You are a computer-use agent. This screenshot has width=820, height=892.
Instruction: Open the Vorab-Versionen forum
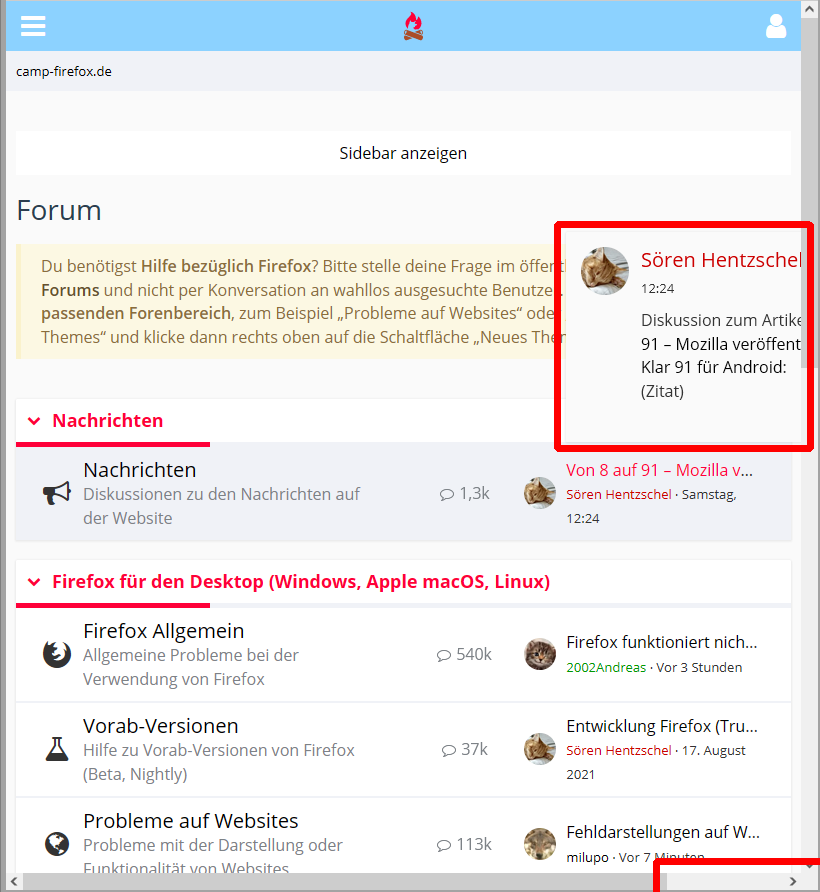click(160, 726)
